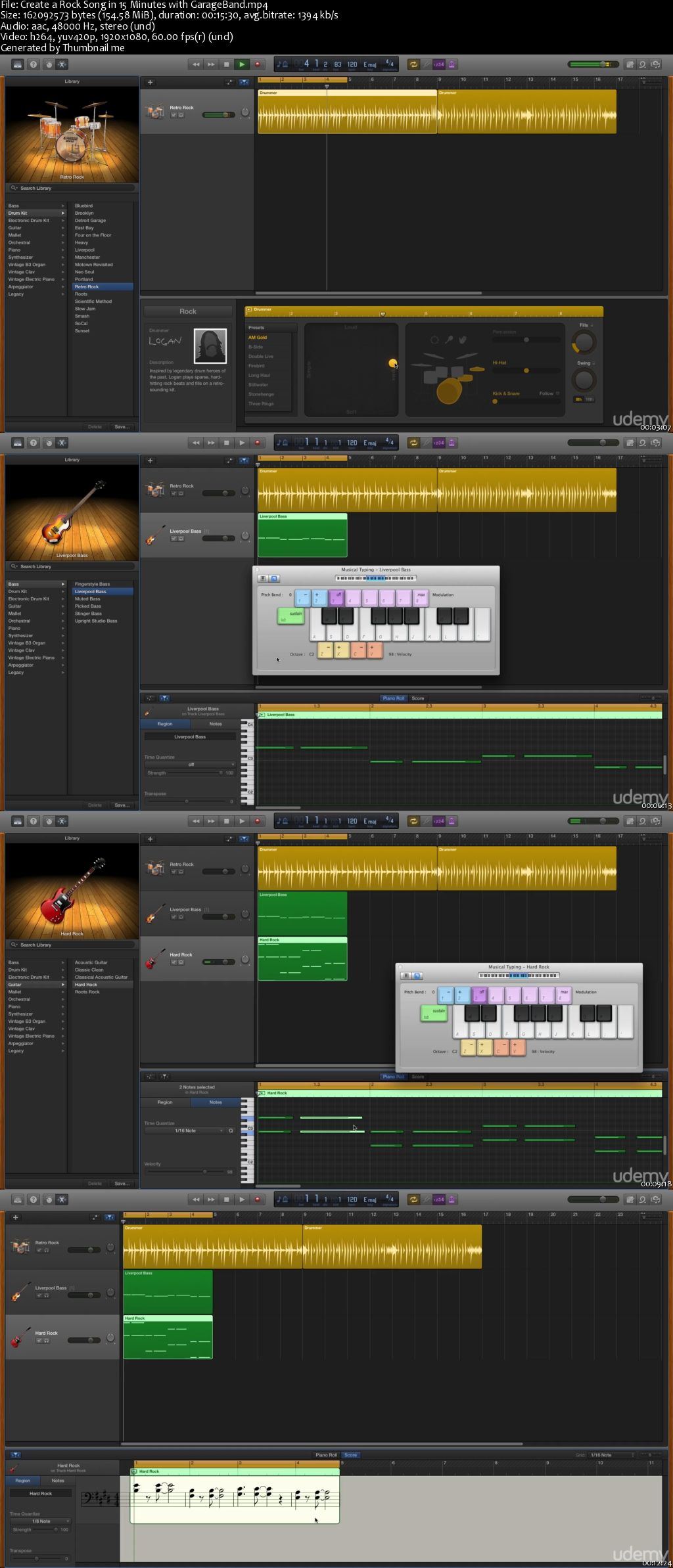Click the yellow puck on the Loud/Soft XY pad

[x=393, y=363]
